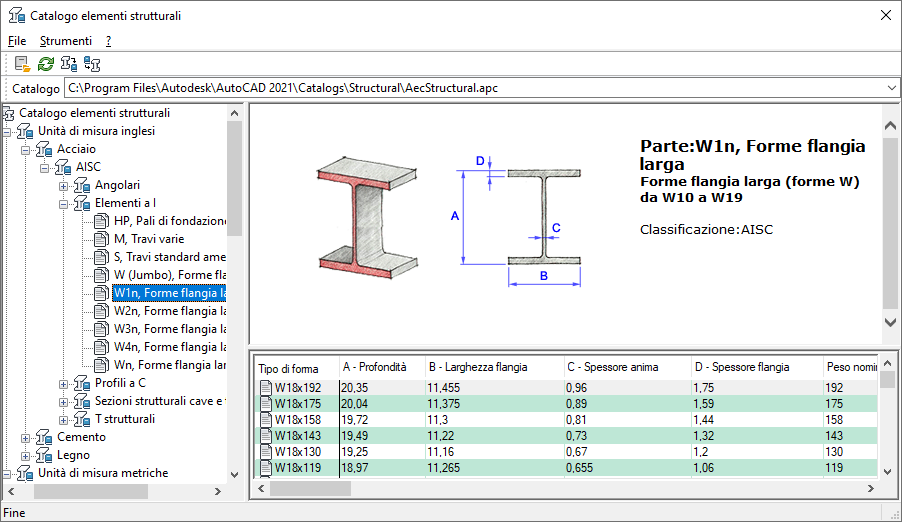Click the Acciaio folder icon
The width and height of the screenshot is (902, 522).
pos(44,149)
